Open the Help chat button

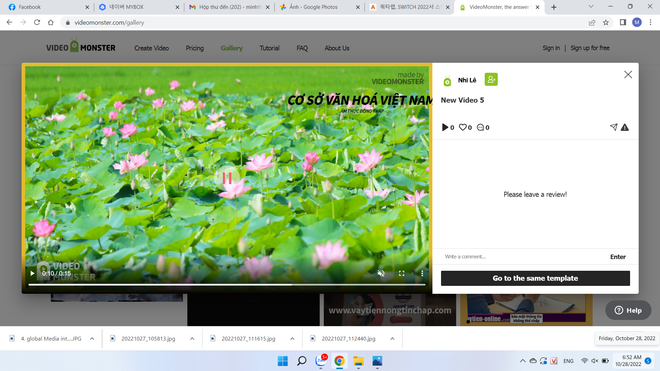628,310
